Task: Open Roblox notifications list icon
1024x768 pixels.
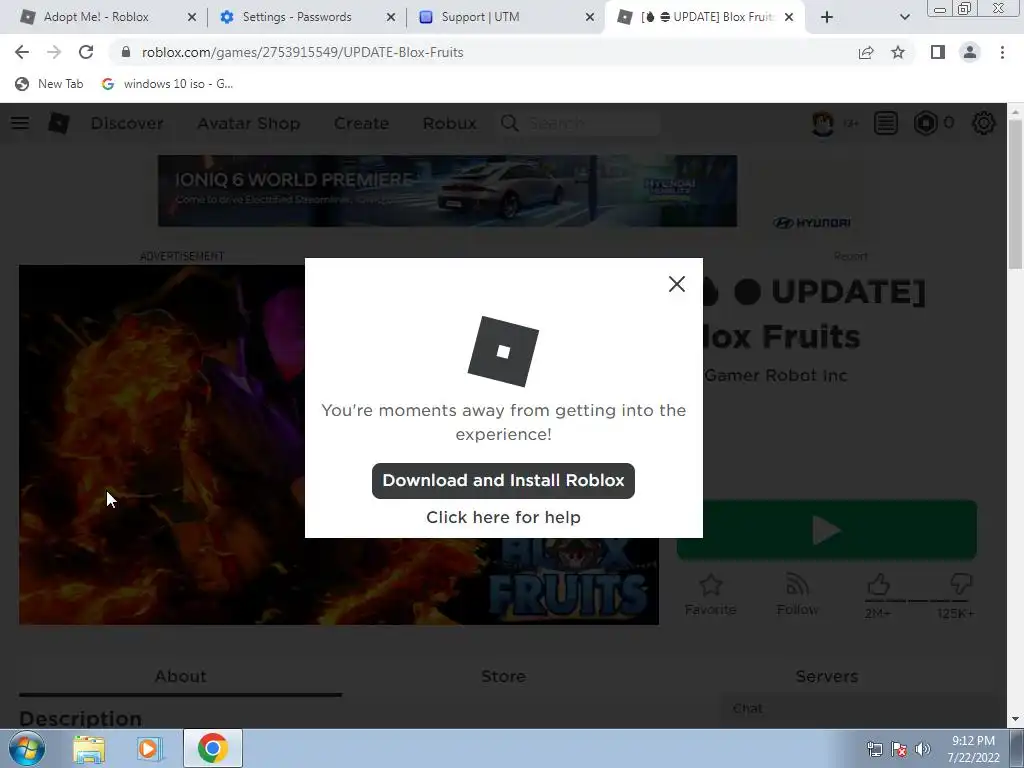Action: click(x=886, y=123)
